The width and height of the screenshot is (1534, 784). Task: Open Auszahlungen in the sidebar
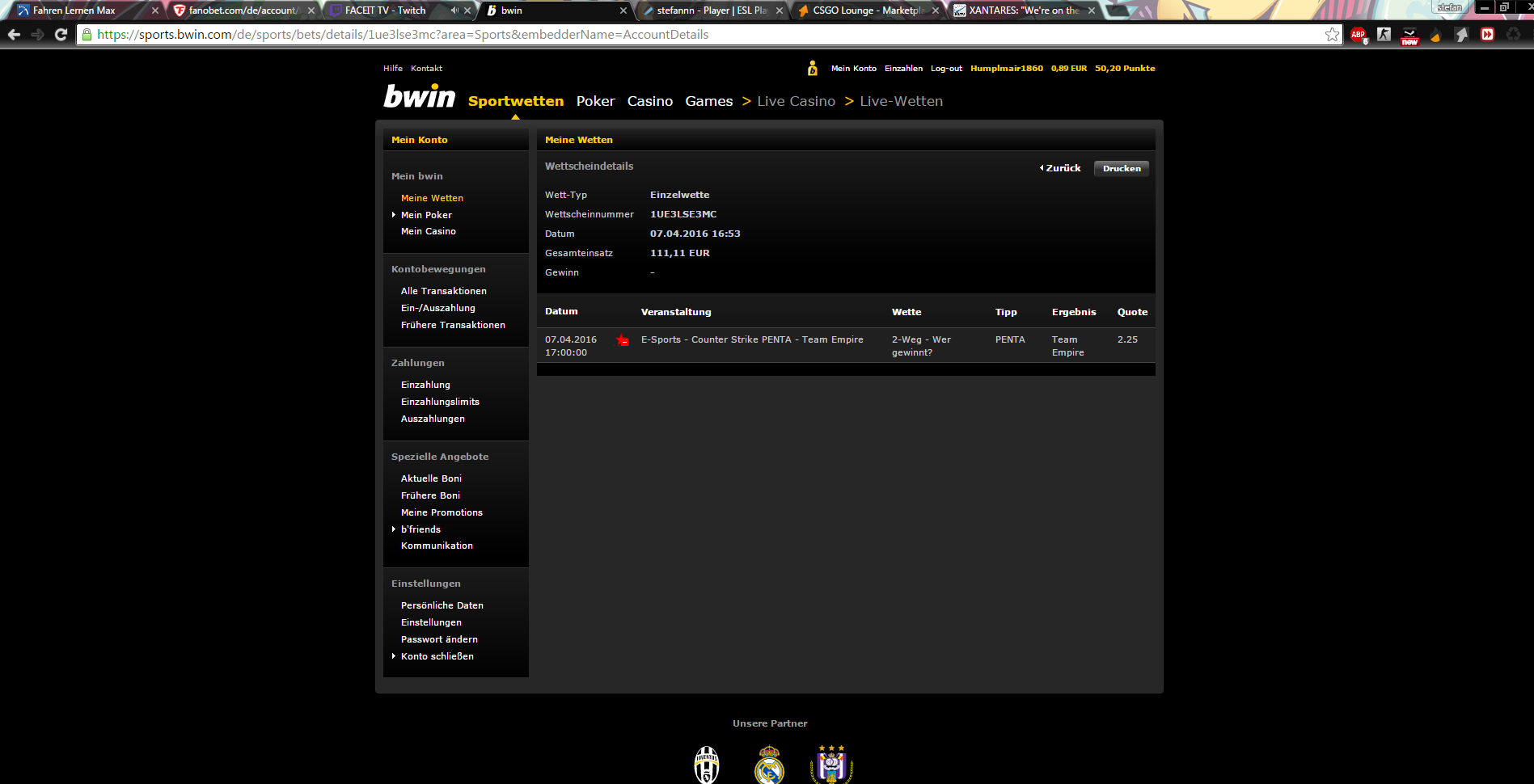click(x=433, y=419)
